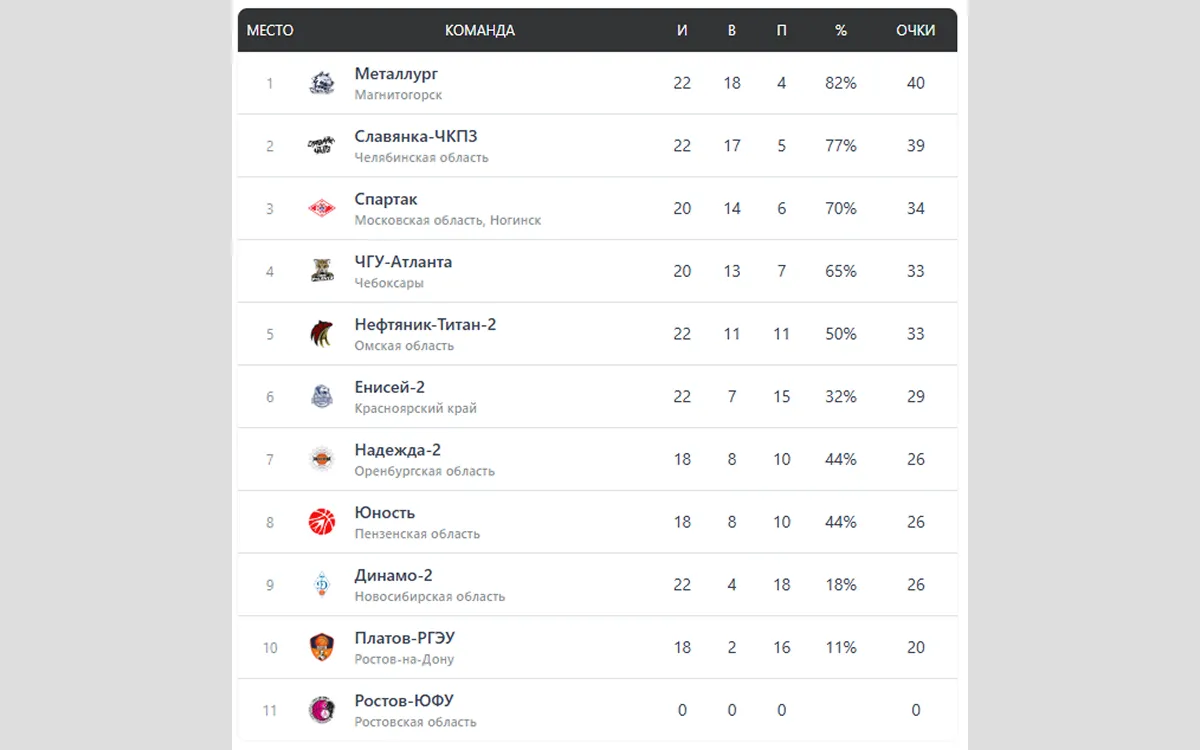Click the Нефтяник-Титан-2 eagle logo
This screenshot has height=750, width=1200.
point(321,334)
